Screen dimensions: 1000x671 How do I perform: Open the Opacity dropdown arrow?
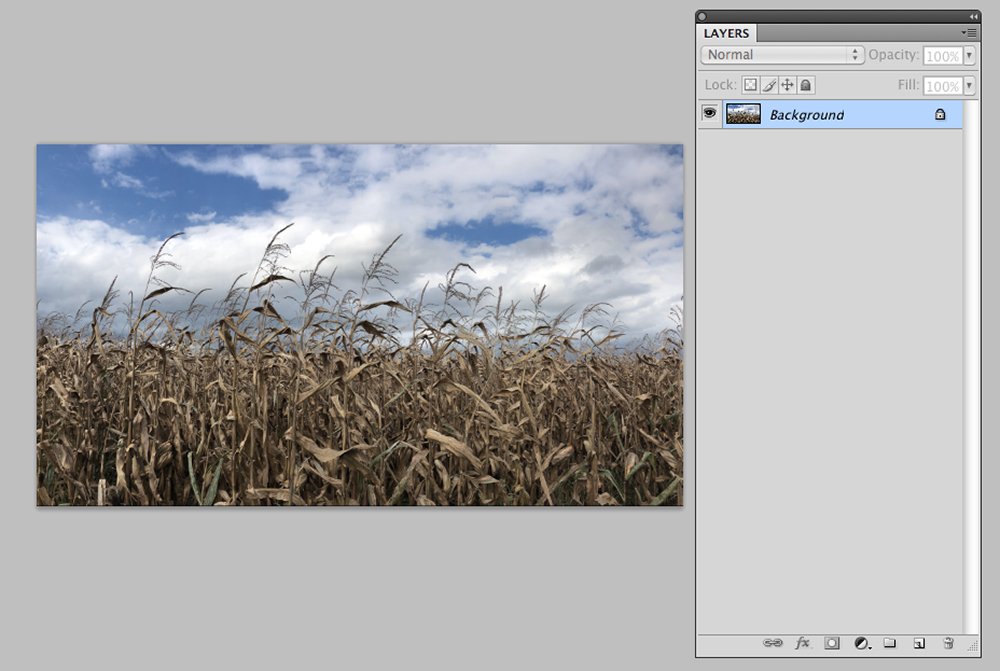pyautogui.click(x=969, y=55)
